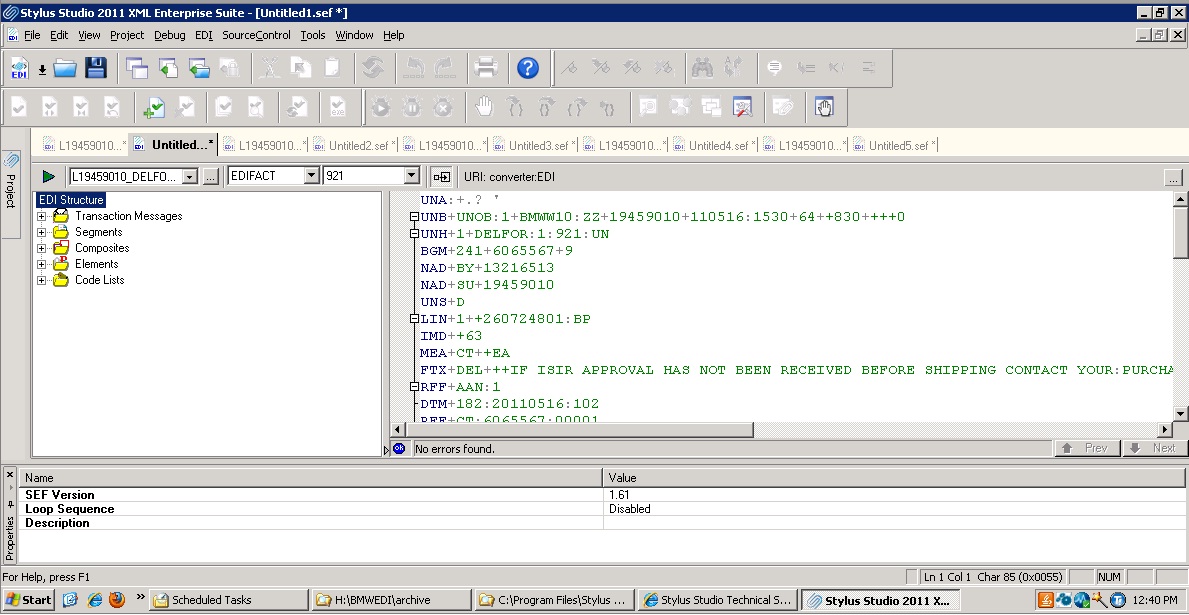
Task: Expand the Code Lists tree node
Action: [42, 280]
